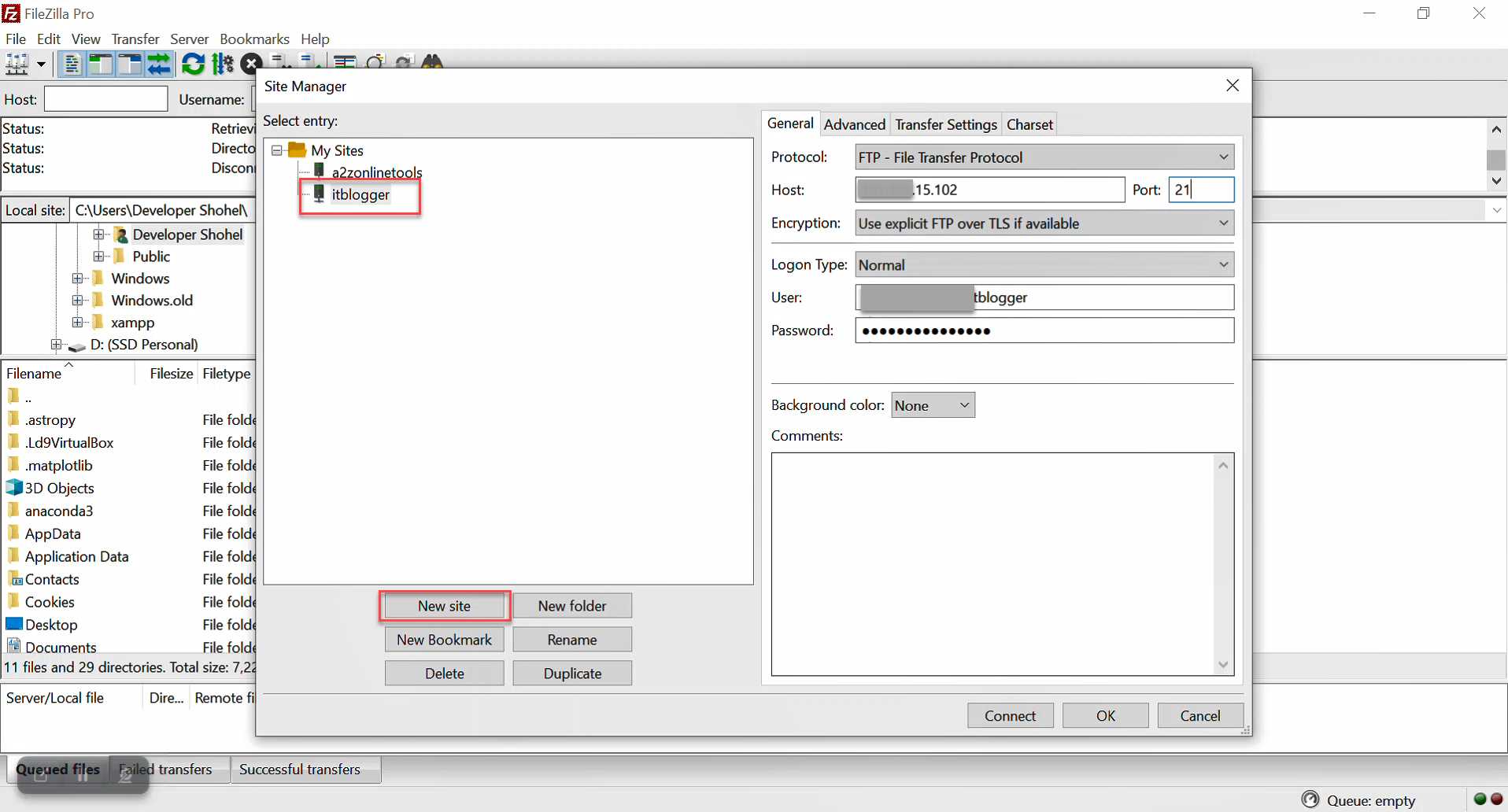Click the Password field
This screenshot has width=1508, height=812.
(x=1044, y=330)
